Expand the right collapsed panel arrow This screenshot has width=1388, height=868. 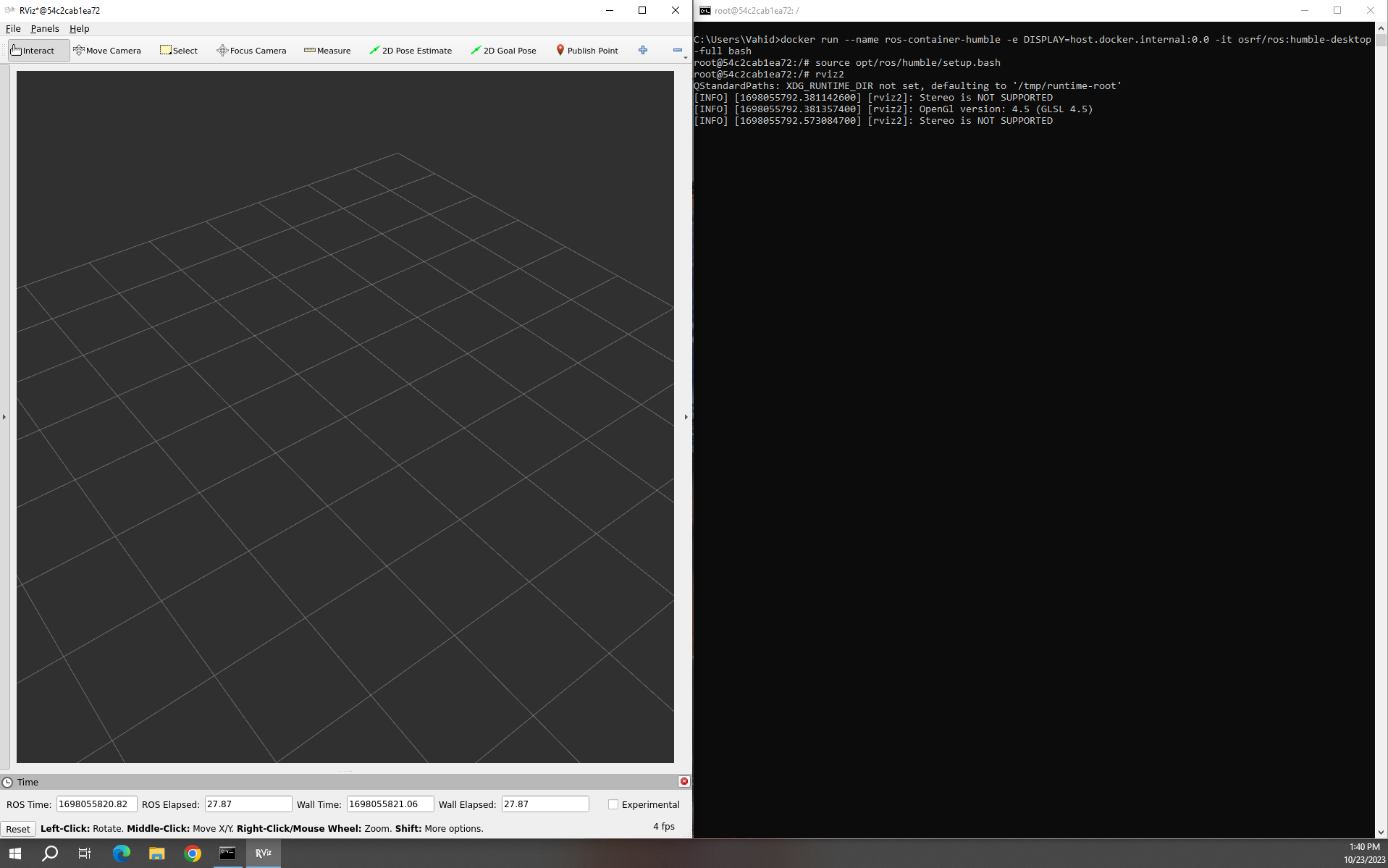pyautogui.click(x=686, y=417)
